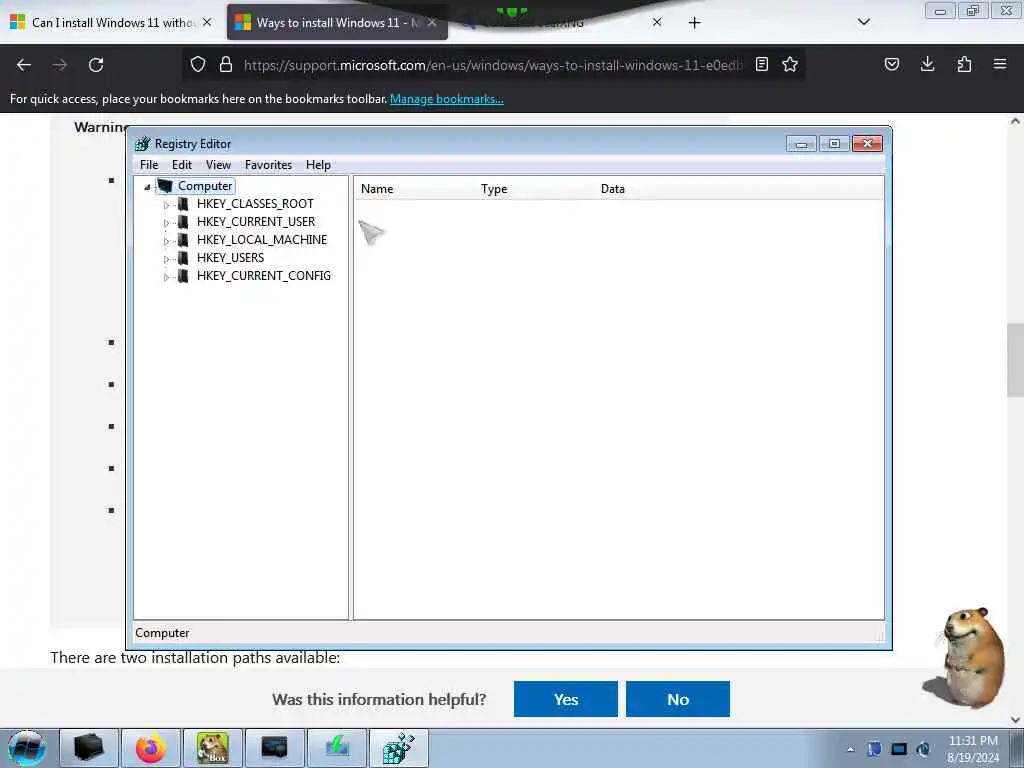1024x768 pixels.
Task: Close the Registry Editor window
Action: tap(867, 144)
